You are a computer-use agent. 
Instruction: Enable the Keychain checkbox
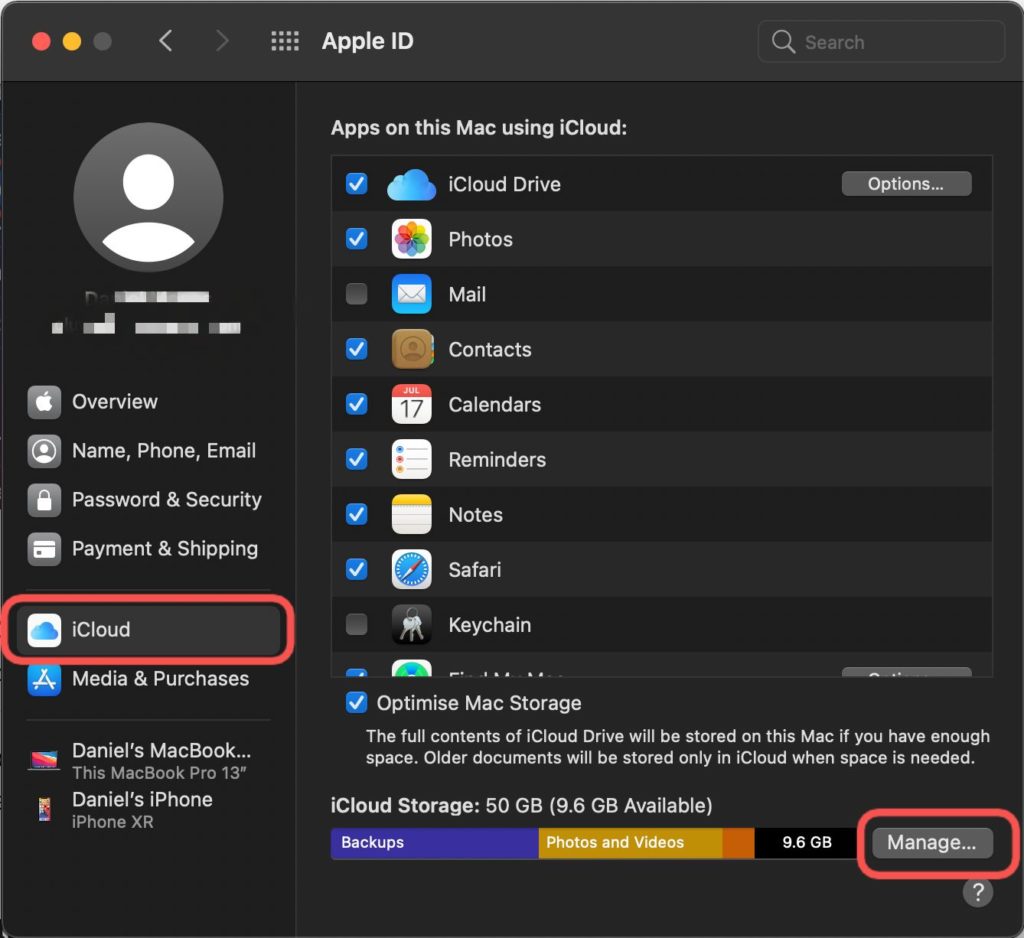357,624
